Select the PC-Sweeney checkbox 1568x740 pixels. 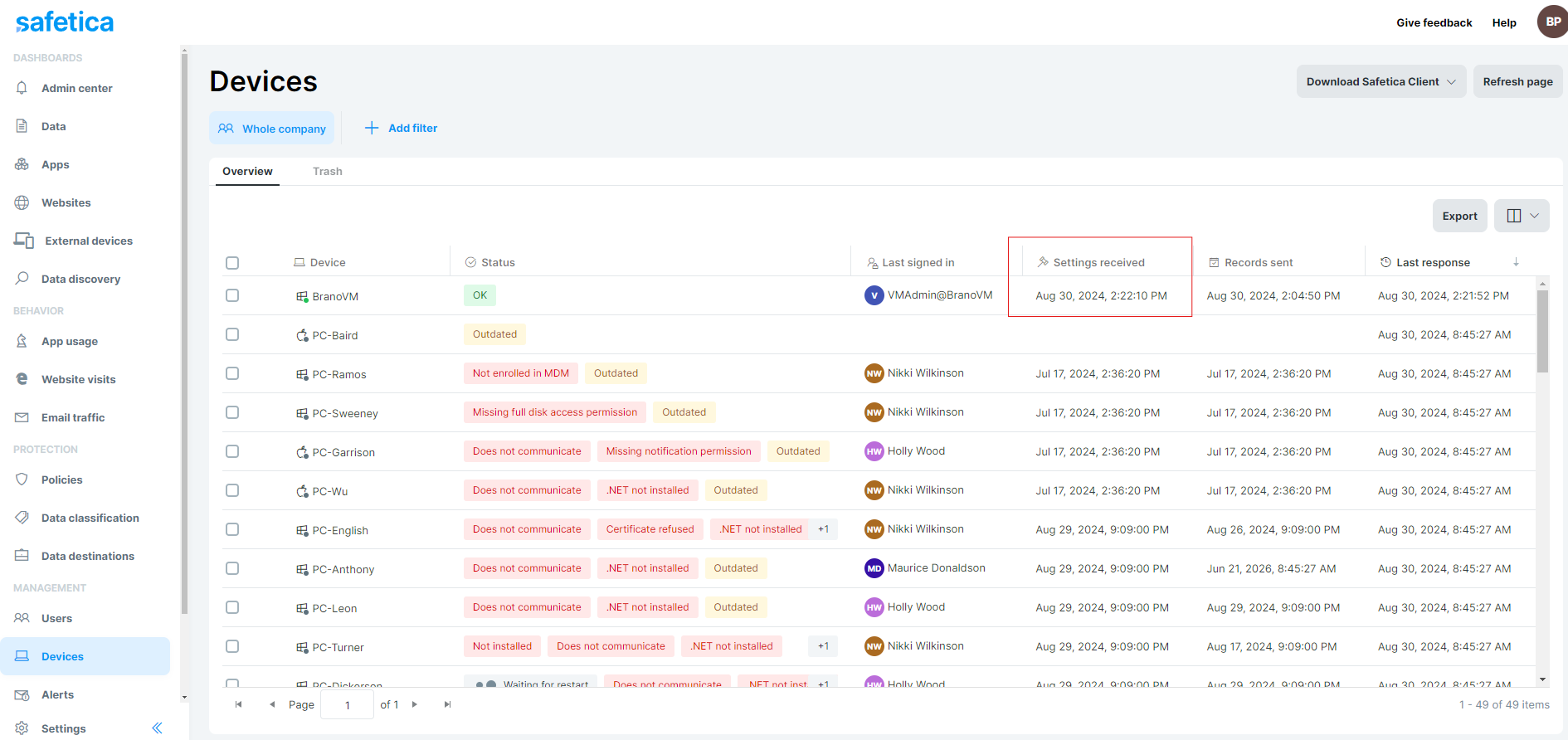click(232, 412)
